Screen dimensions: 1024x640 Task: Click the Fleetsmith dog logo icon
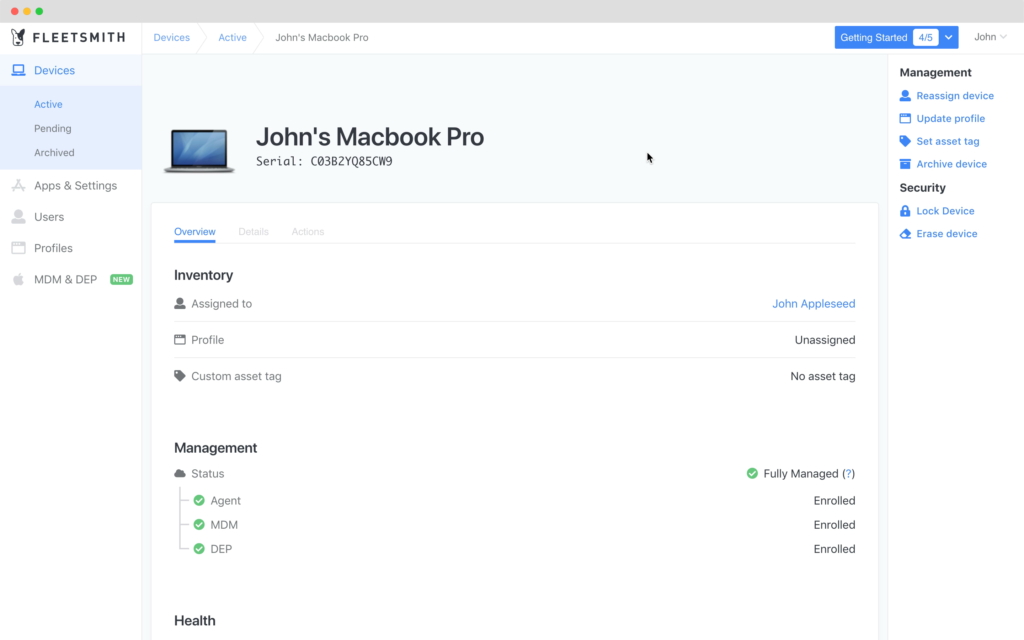click(18, 37)
